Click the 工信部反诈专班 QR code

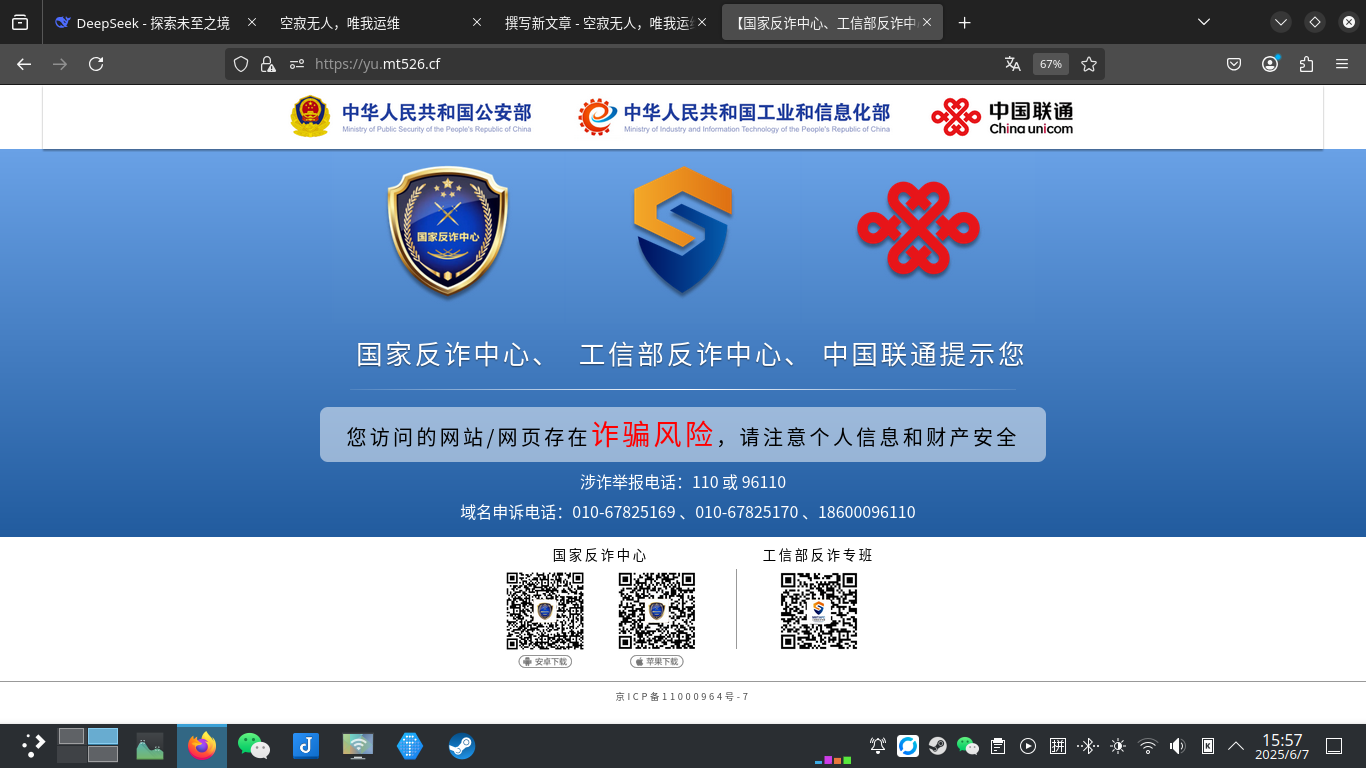tap(819, 611)
